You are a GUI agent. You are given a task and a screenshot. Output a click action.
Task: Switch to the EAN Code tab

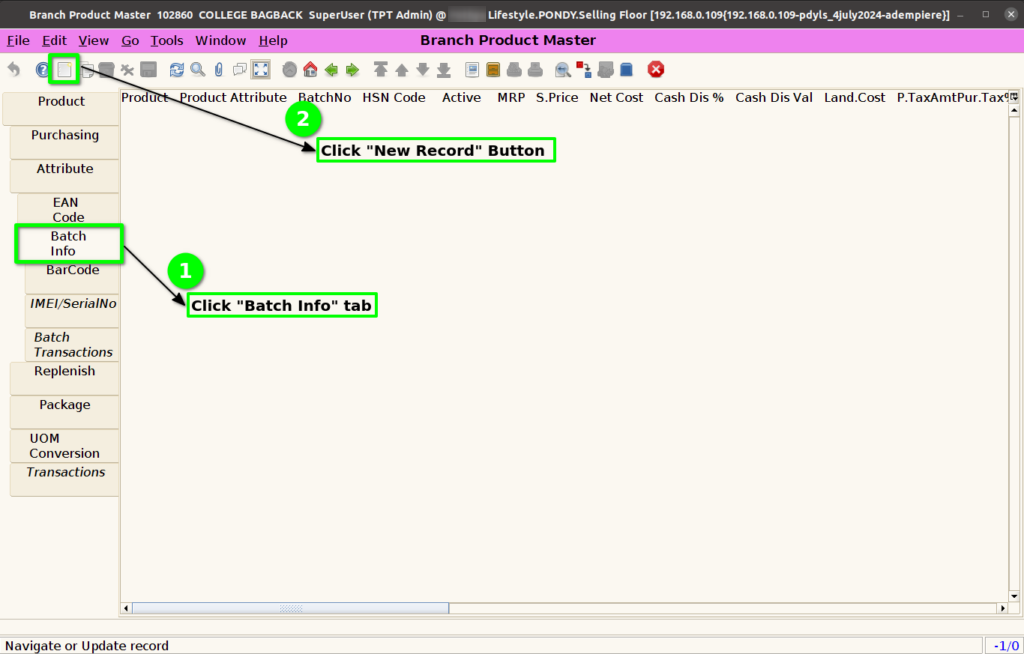point(68,210)
